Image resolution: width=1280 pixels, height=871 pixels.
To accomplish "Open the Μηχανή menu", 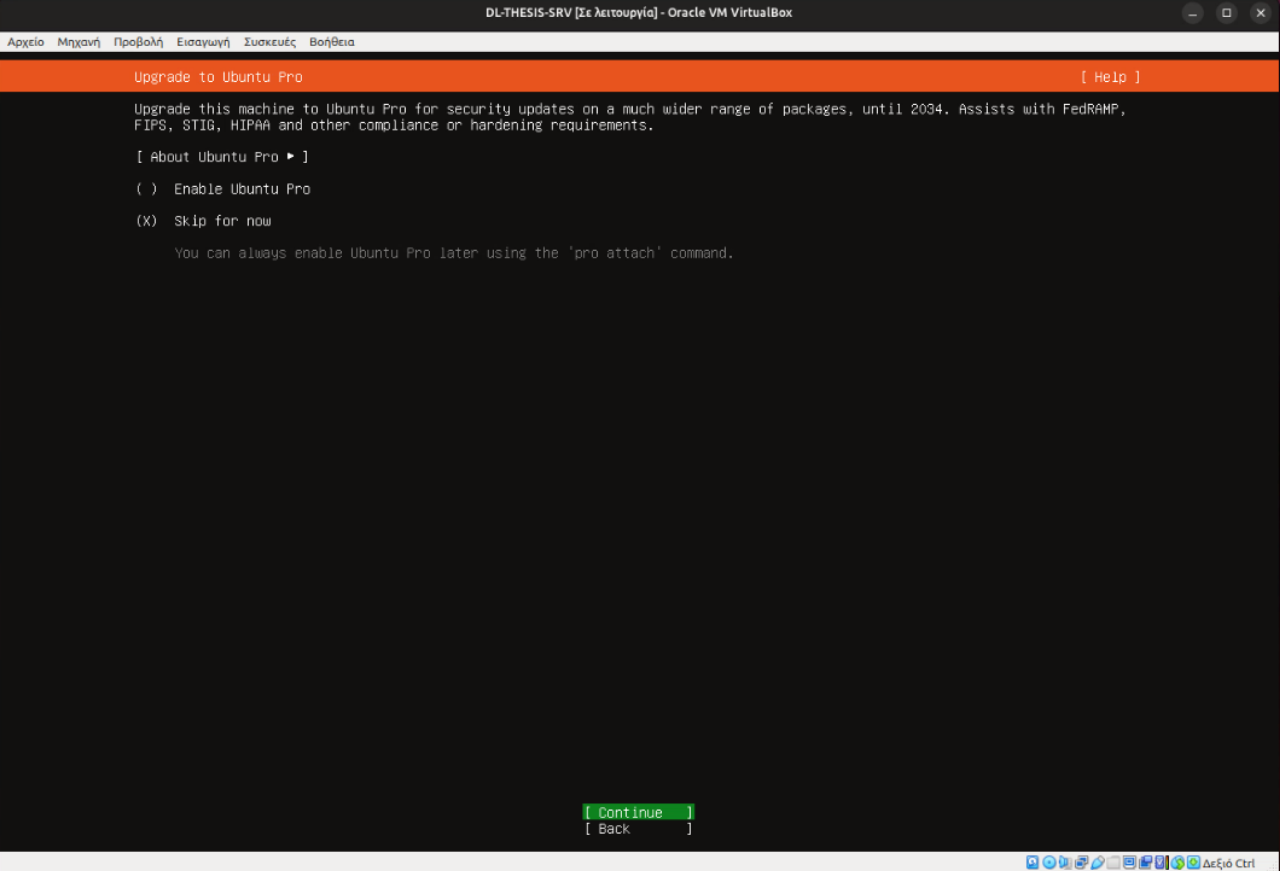I will point(79,42).
